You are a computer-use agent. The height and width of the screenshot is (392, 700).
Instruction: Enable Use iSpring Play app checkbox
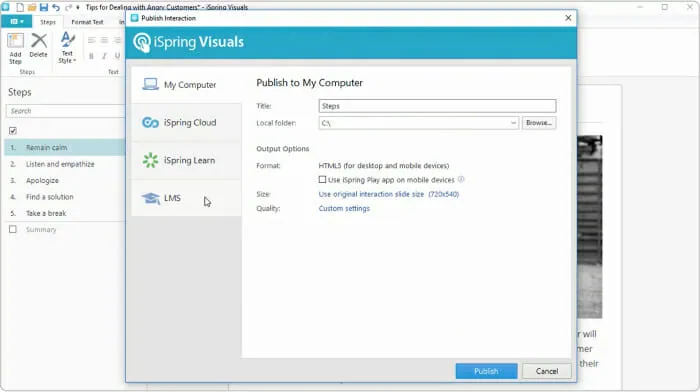pos(322,179)
